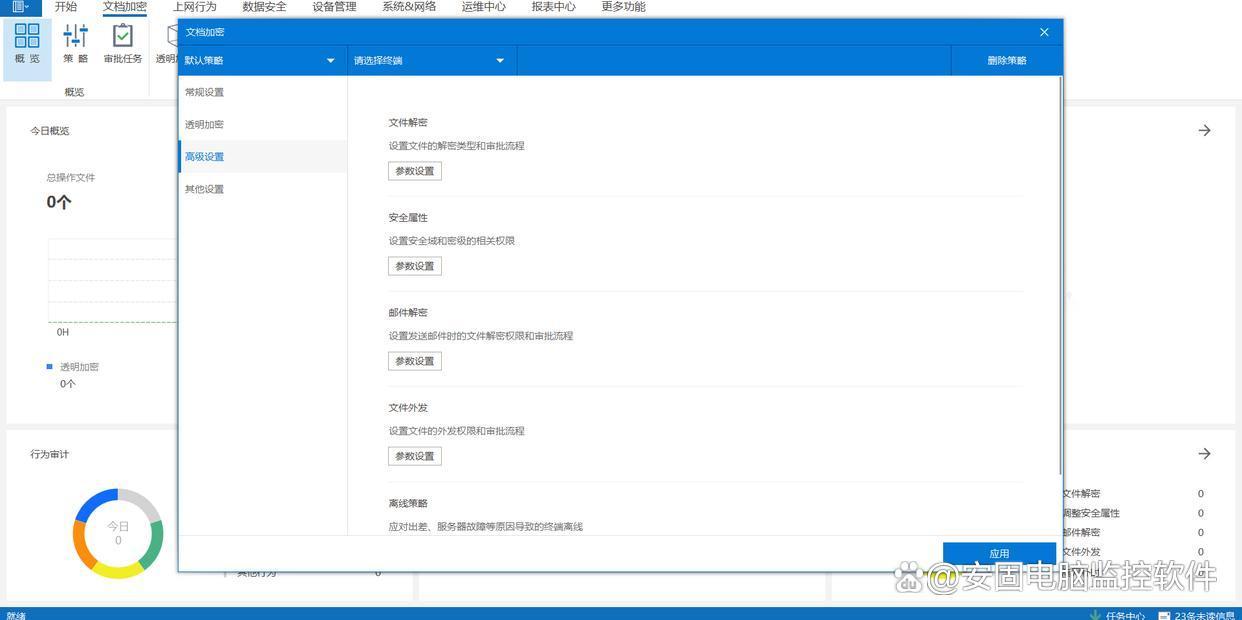The height and width of the screenshot is (620, 1242).
Task: Open the 设备管理 menu tab
Action: point(334,7)
